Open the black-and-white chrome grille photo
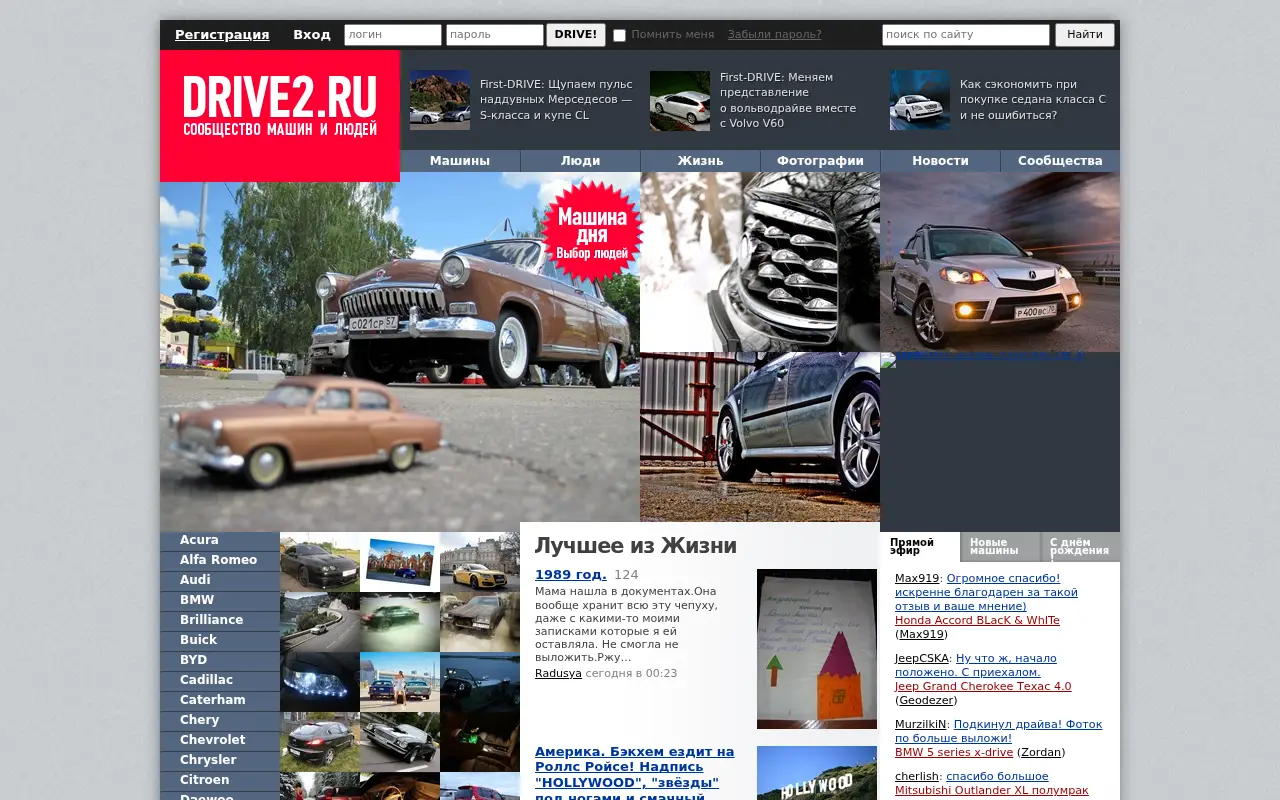The height and width of the screenshot is (800, 1280). click(760, 262)
